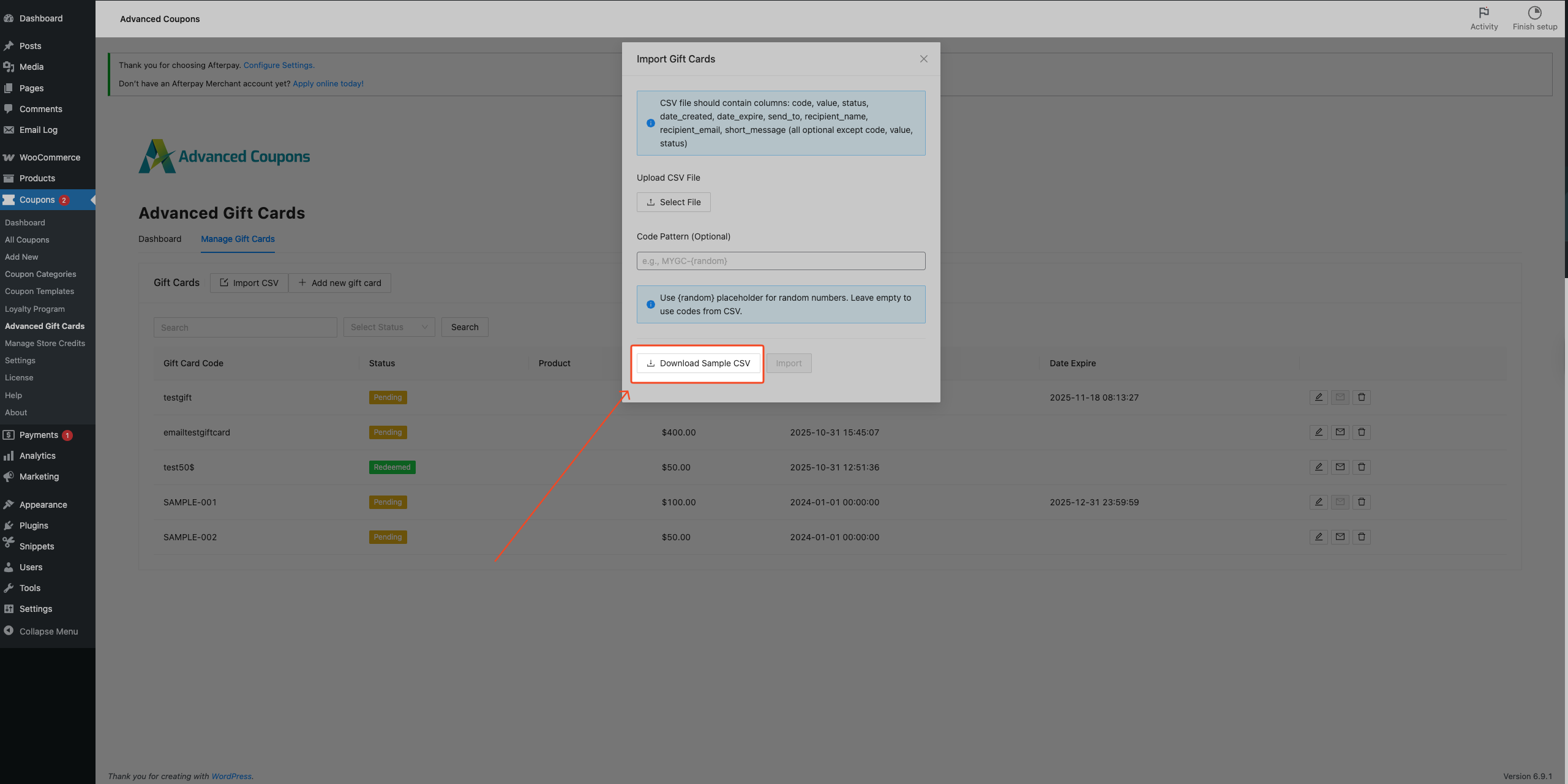Open the WooCommerce sidebar menu

coord(49,157)
